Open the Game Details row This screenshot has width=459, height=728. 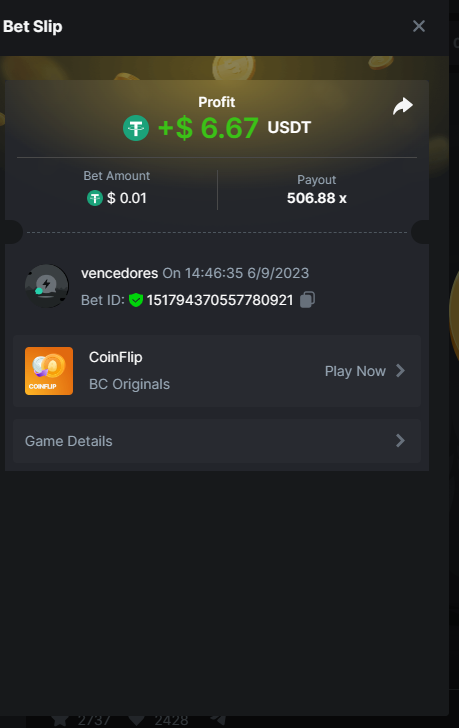pos(217,441)
